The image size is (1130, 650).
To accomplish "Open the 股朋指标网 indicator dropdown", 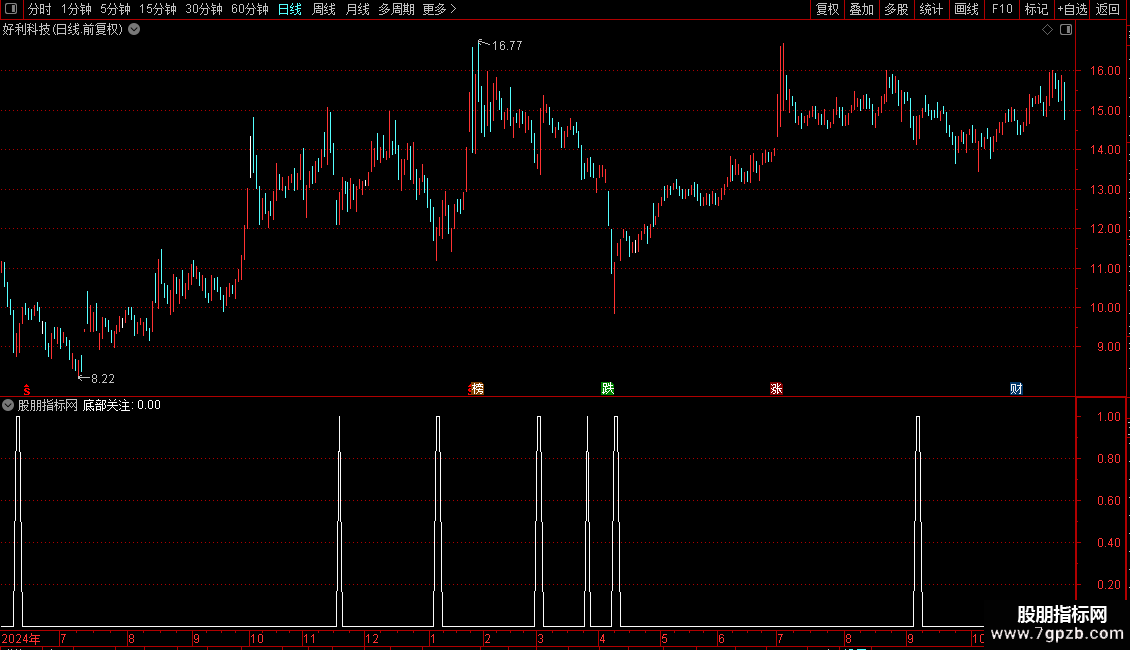I will coord(8,405).
